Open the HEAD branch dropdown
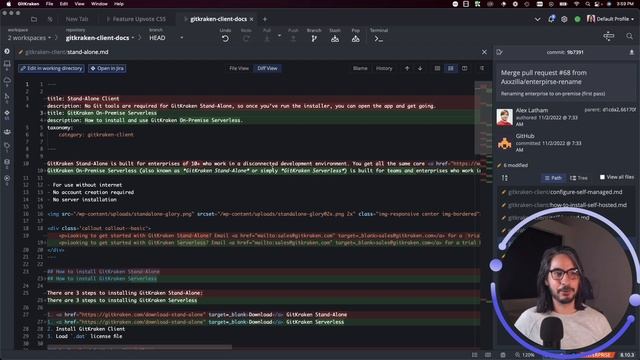The width and height of the screenshot is (640, 360). point(166,38)
